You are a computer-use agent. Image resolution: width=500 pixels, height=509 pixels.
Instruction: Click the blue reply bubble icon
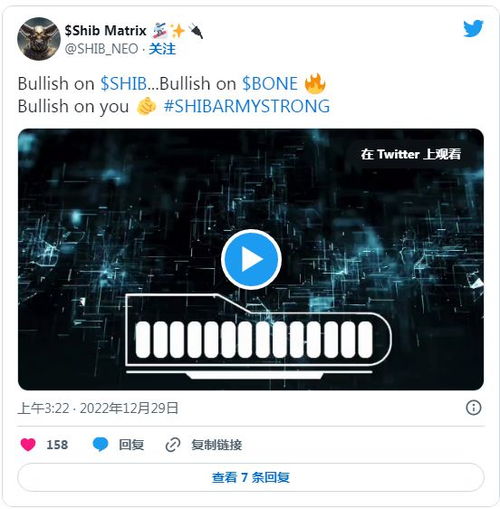[x=100, y=445]
